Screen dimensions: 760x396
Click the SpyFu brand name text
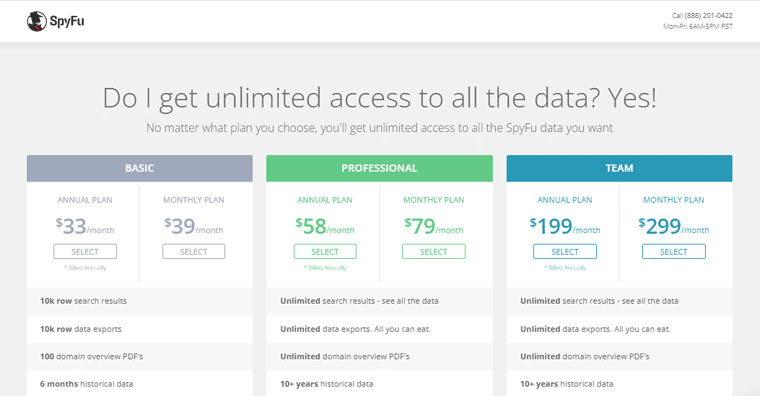pos(67,21)
